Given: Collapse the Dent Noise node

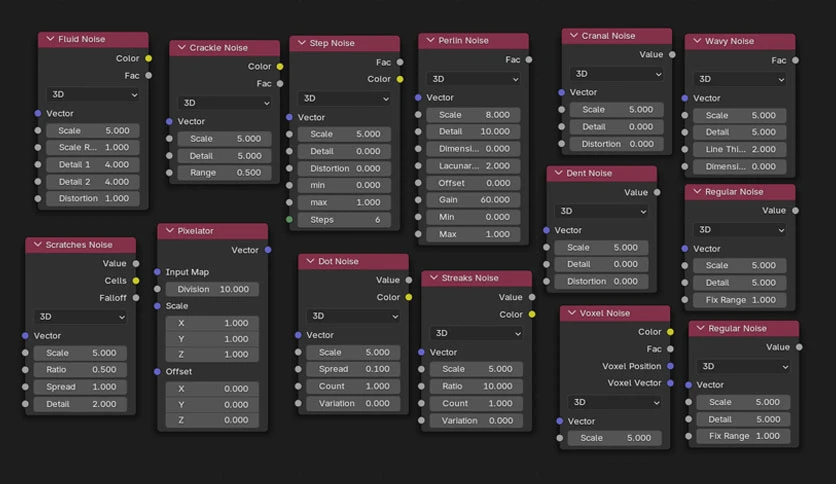Looking at the screenshot, I should pos(558,173).
